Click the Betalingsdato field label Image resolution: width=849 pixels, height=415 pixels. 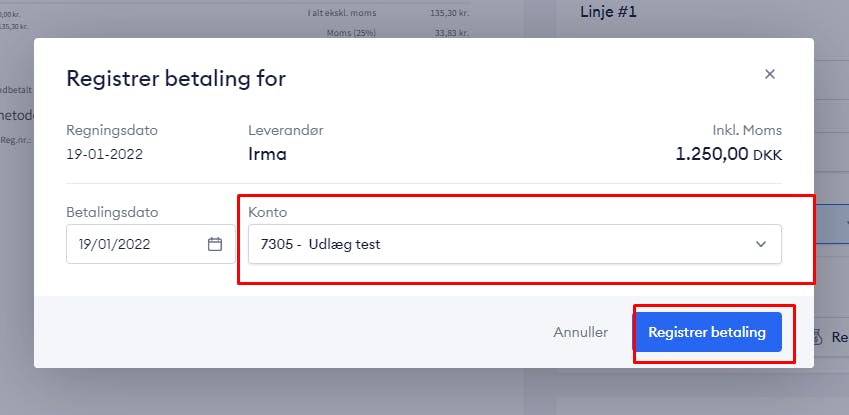pos(112,212)
